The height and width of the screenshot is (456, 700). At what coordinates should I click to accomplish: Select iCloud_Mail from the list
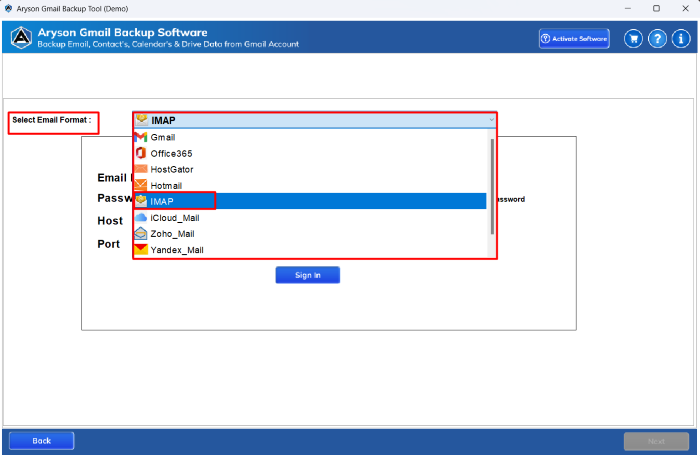click(310, 218)
